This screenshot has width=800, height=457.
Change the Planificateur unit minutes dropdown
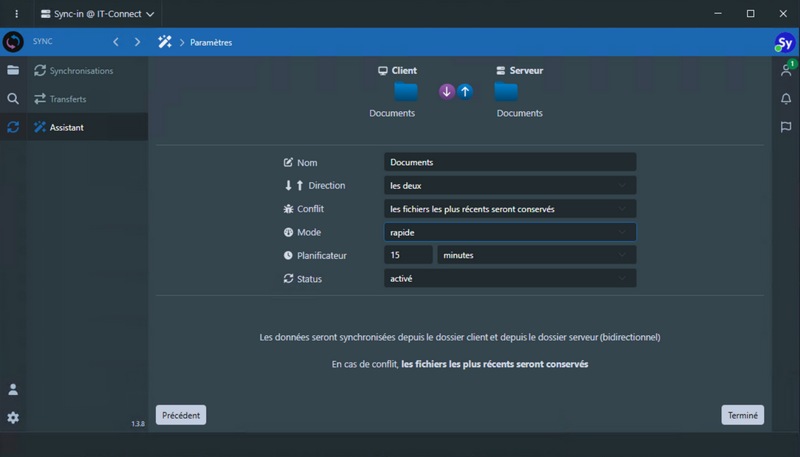click(536, 255)
